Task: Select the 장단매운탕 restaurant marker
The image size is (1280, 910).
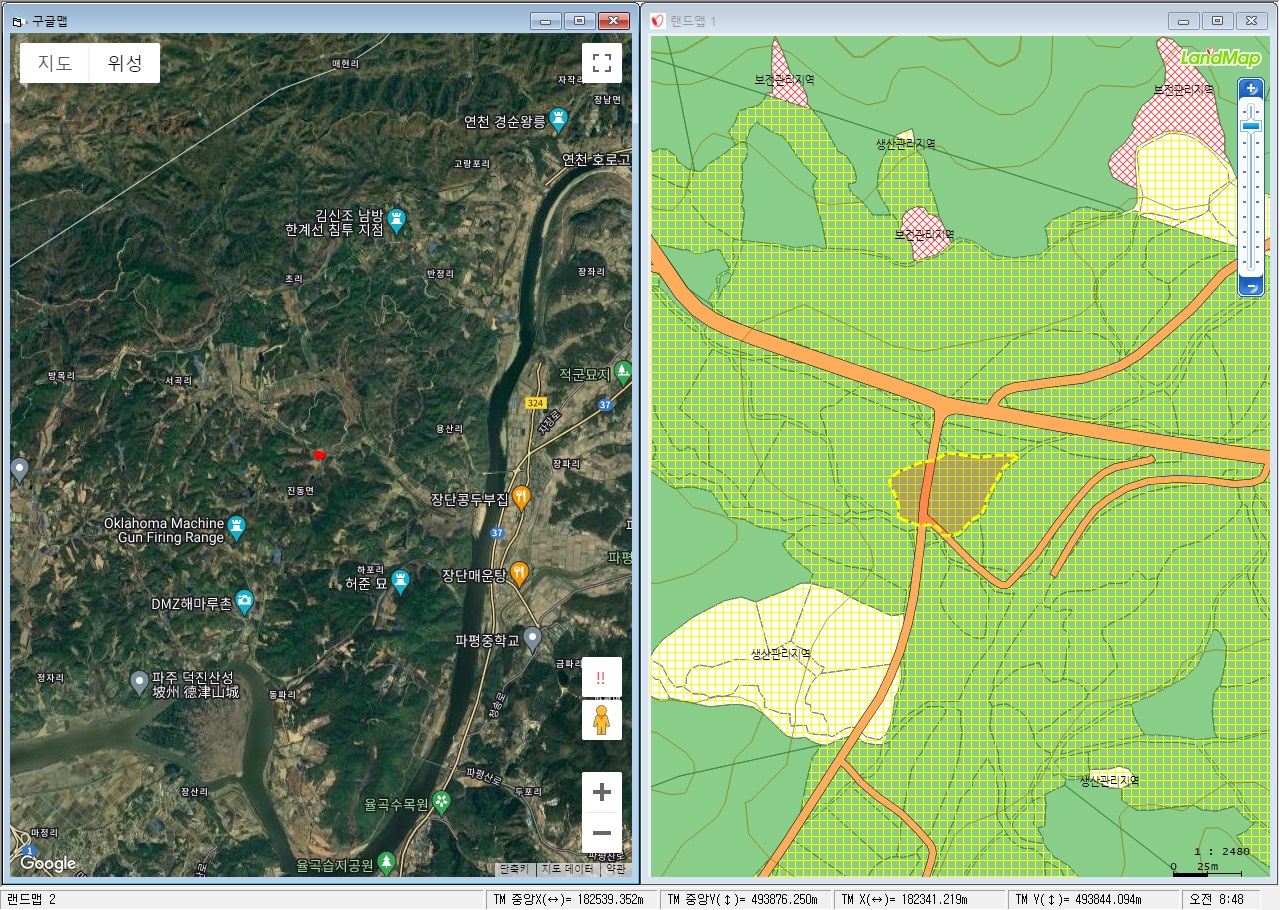Action: pyautogui.click(x=519, y=573)
